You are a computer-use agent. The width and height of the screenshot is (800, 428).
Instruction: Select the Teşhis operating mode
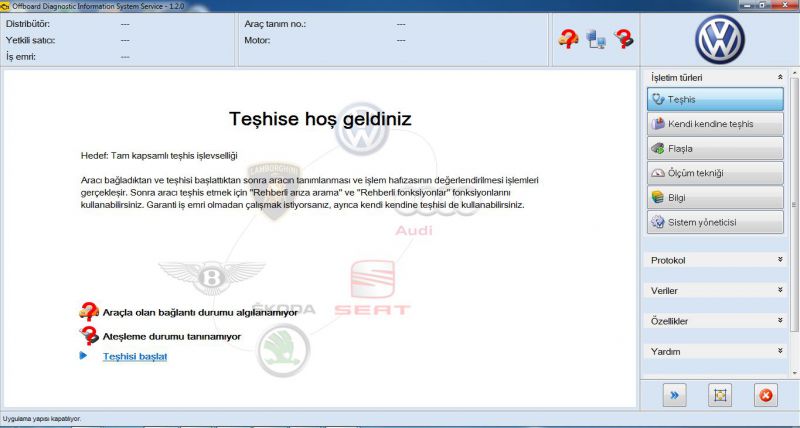click(715, 99)
